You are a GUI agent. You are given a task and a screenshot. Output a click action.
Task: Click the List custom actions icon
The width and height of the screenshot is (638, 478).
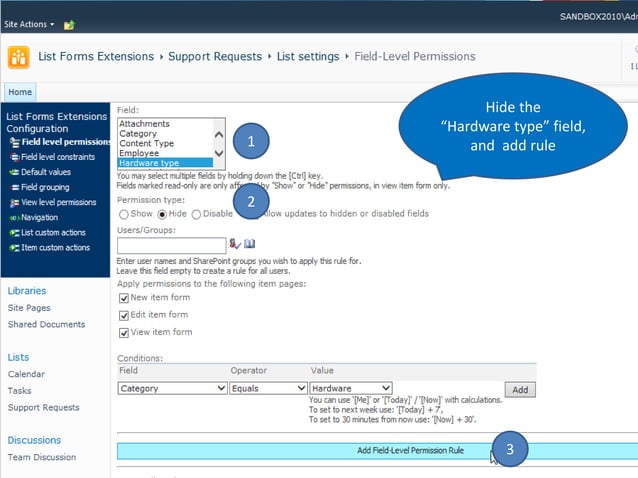coord(14,232)
